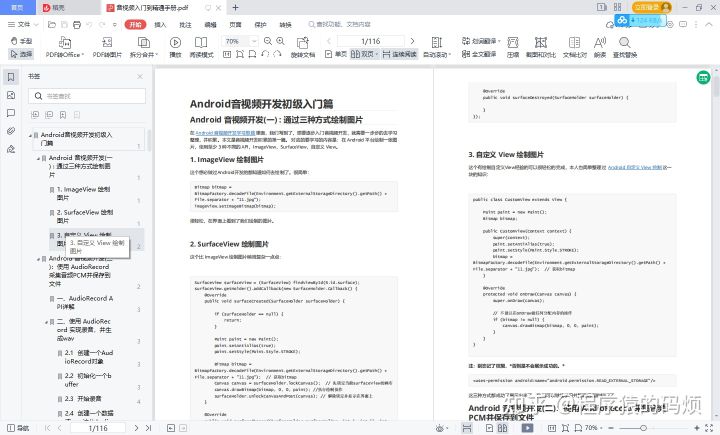Select 1. ImageView 绘制图片 bookmark

[x=83, y=193]
